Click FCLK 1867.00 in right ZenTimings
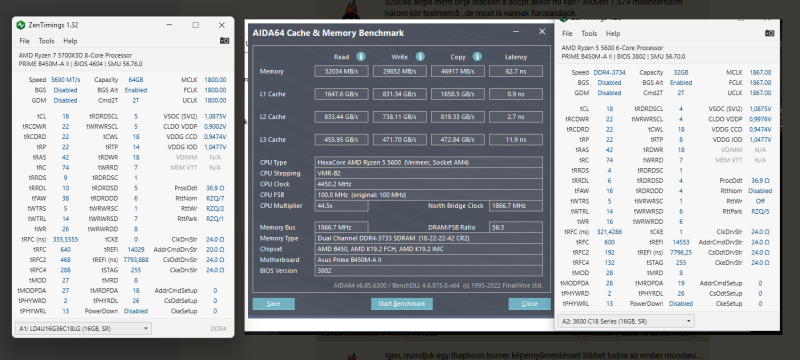800x360 pixels. [760, 83]
